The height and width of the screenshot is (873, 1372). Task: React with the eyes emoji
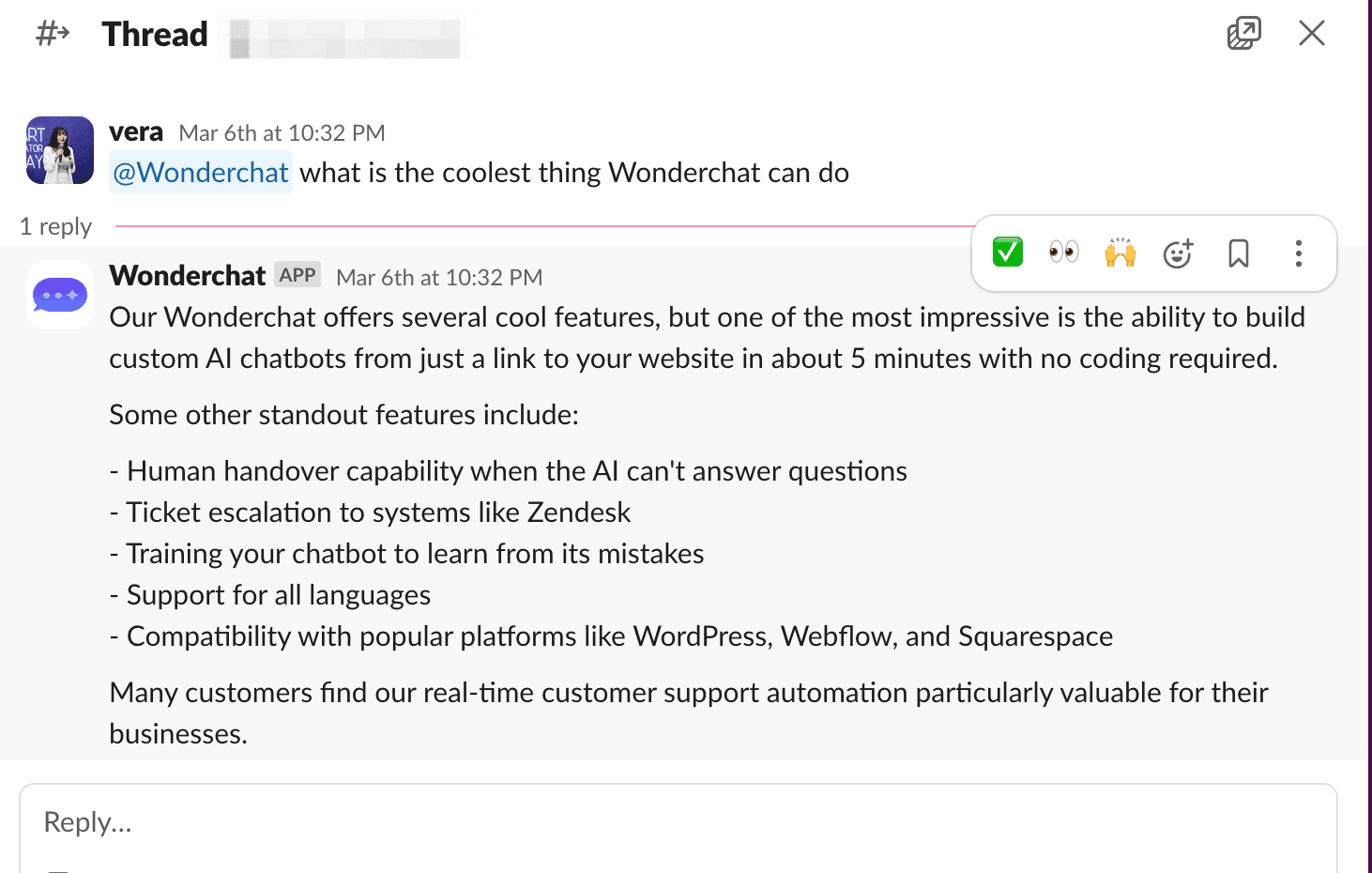click(x=1063, y=253)
